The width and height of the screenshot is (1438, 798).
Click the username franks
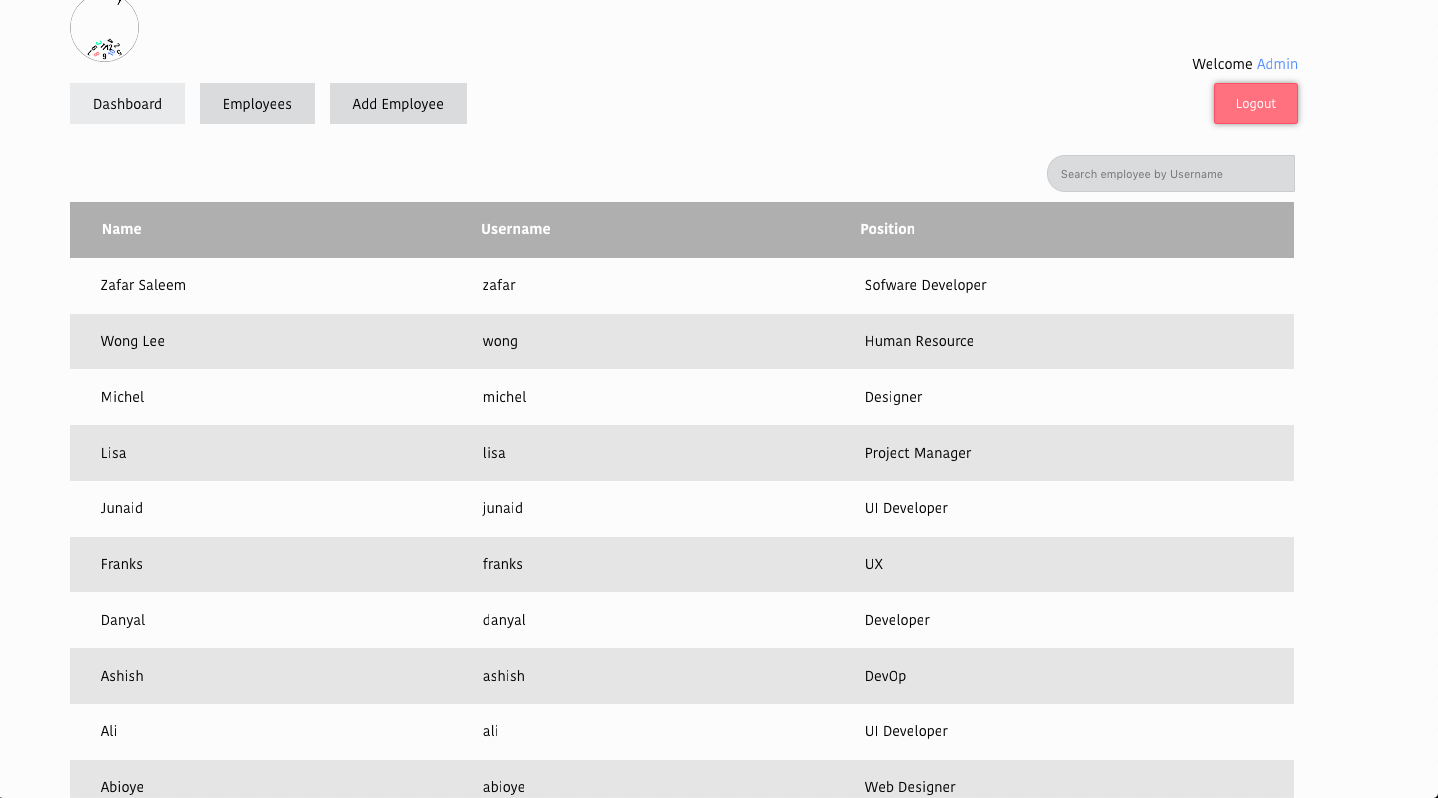pyautogui.click(x=502, y=564)
